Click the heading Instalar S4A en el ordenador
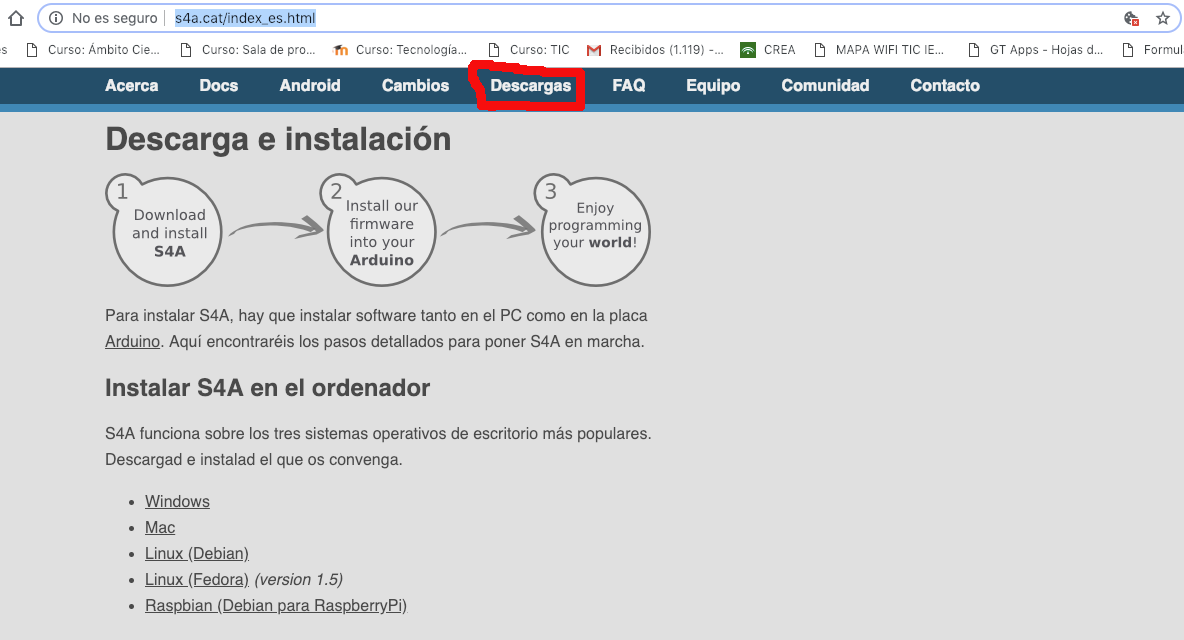 coord(267,388)
